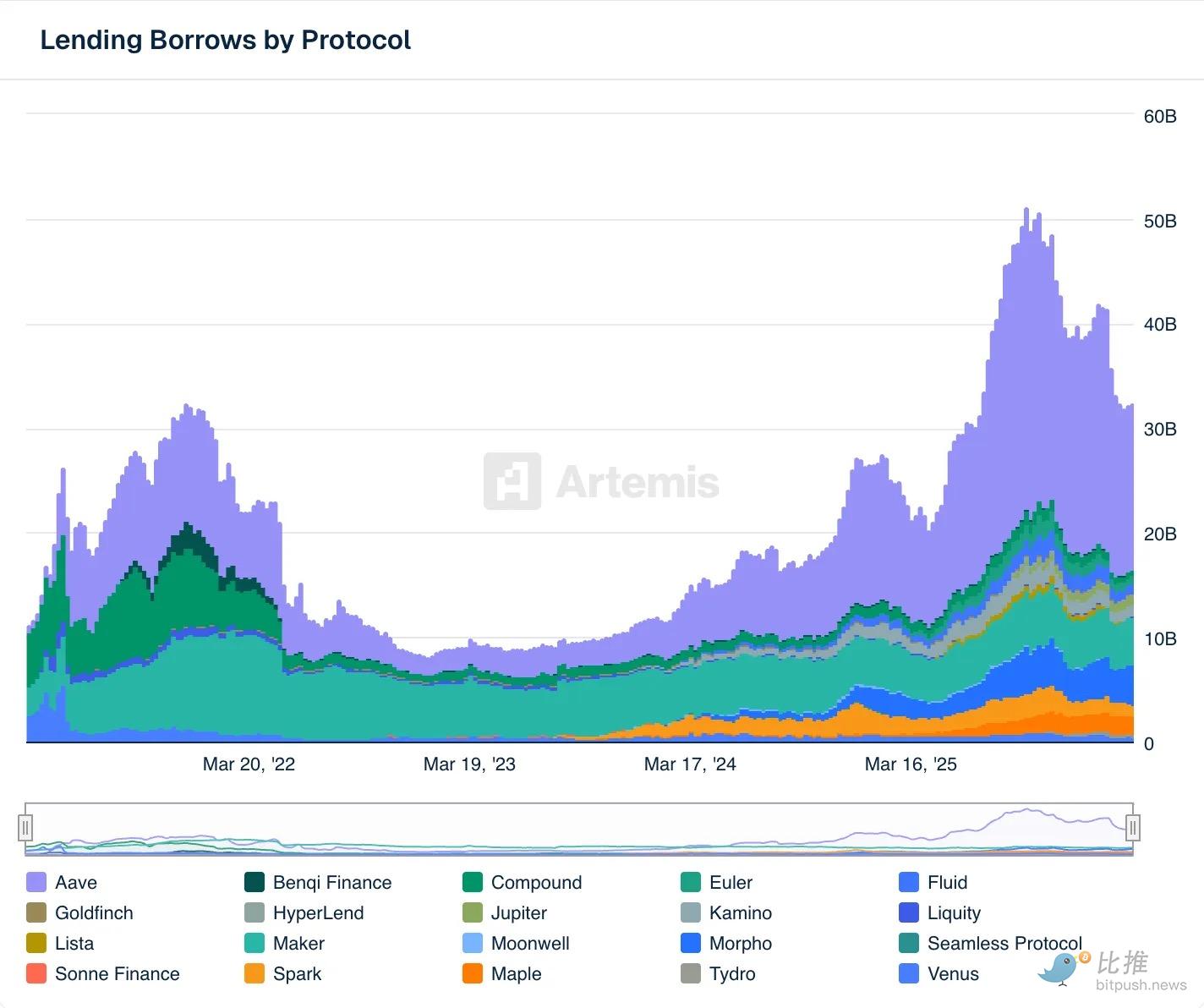Click the bitpush bird logo
The image size is (1204, 1008).
pyautogui.click(x=1061, y=968)
